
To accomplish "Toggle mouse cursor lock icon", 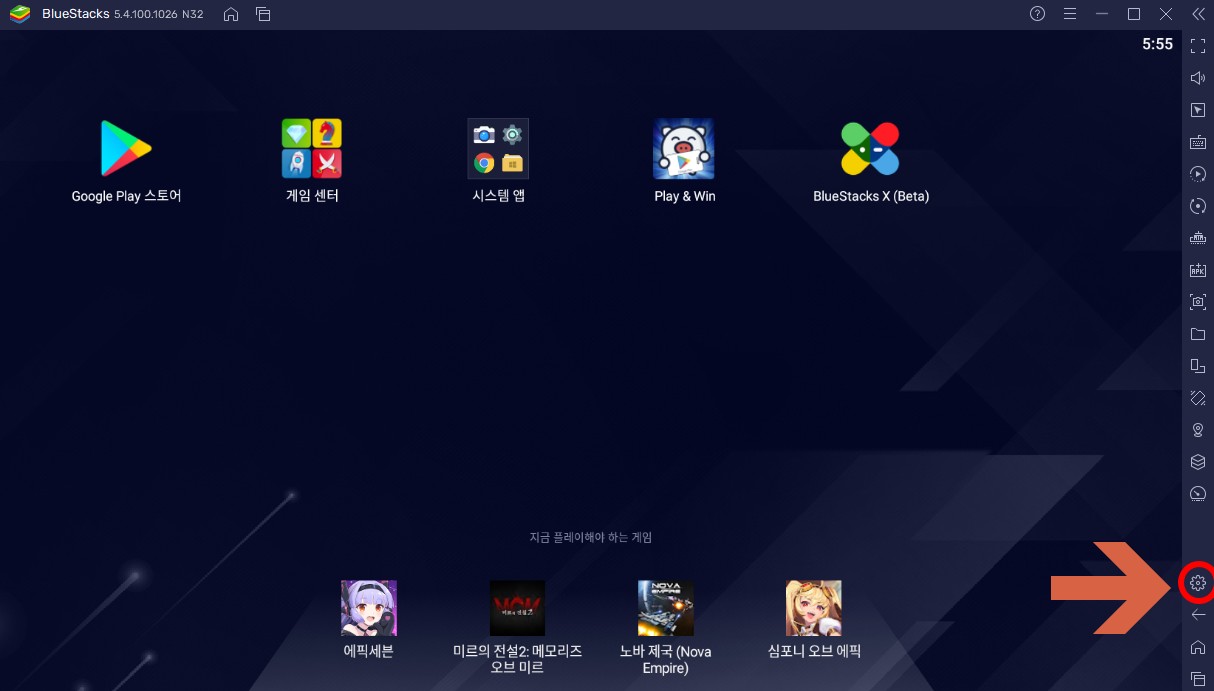I will 1198,110.
